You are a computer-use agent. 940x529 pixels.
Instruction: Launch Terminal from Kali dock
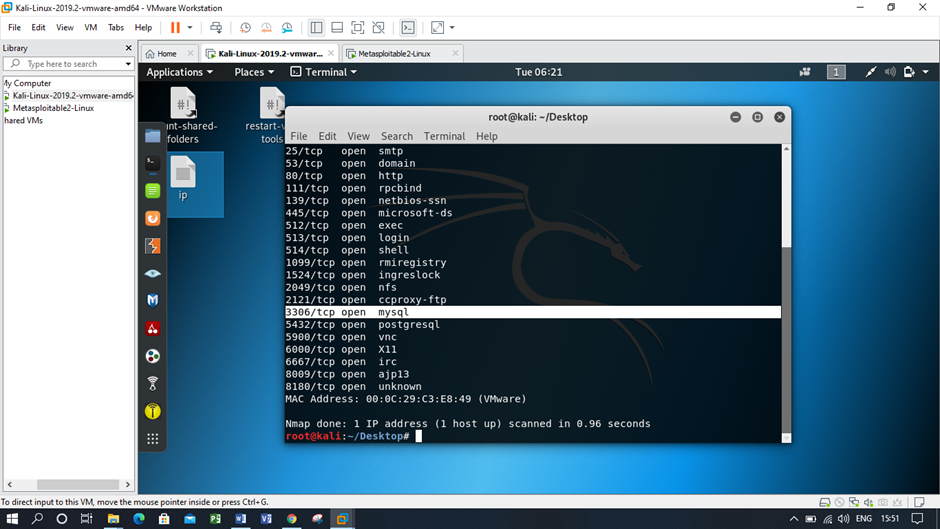[152, 163]
